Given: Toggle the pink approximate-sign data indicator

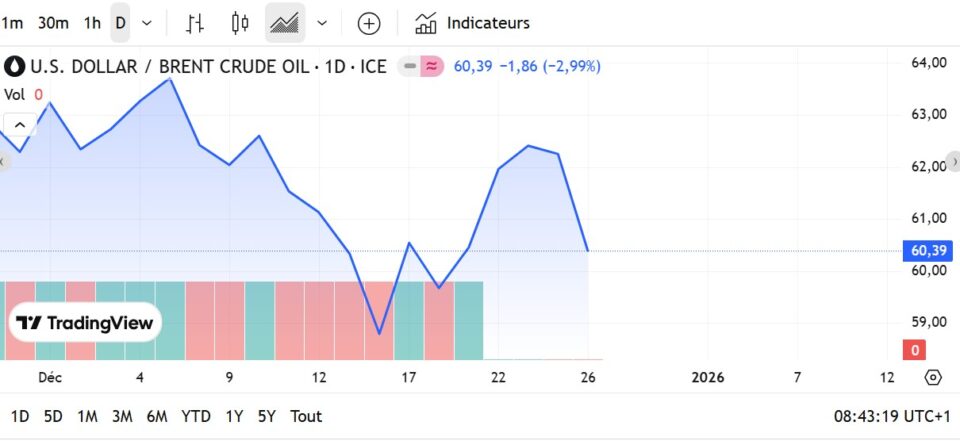Looking at the screenshot, I should [432, 67].
